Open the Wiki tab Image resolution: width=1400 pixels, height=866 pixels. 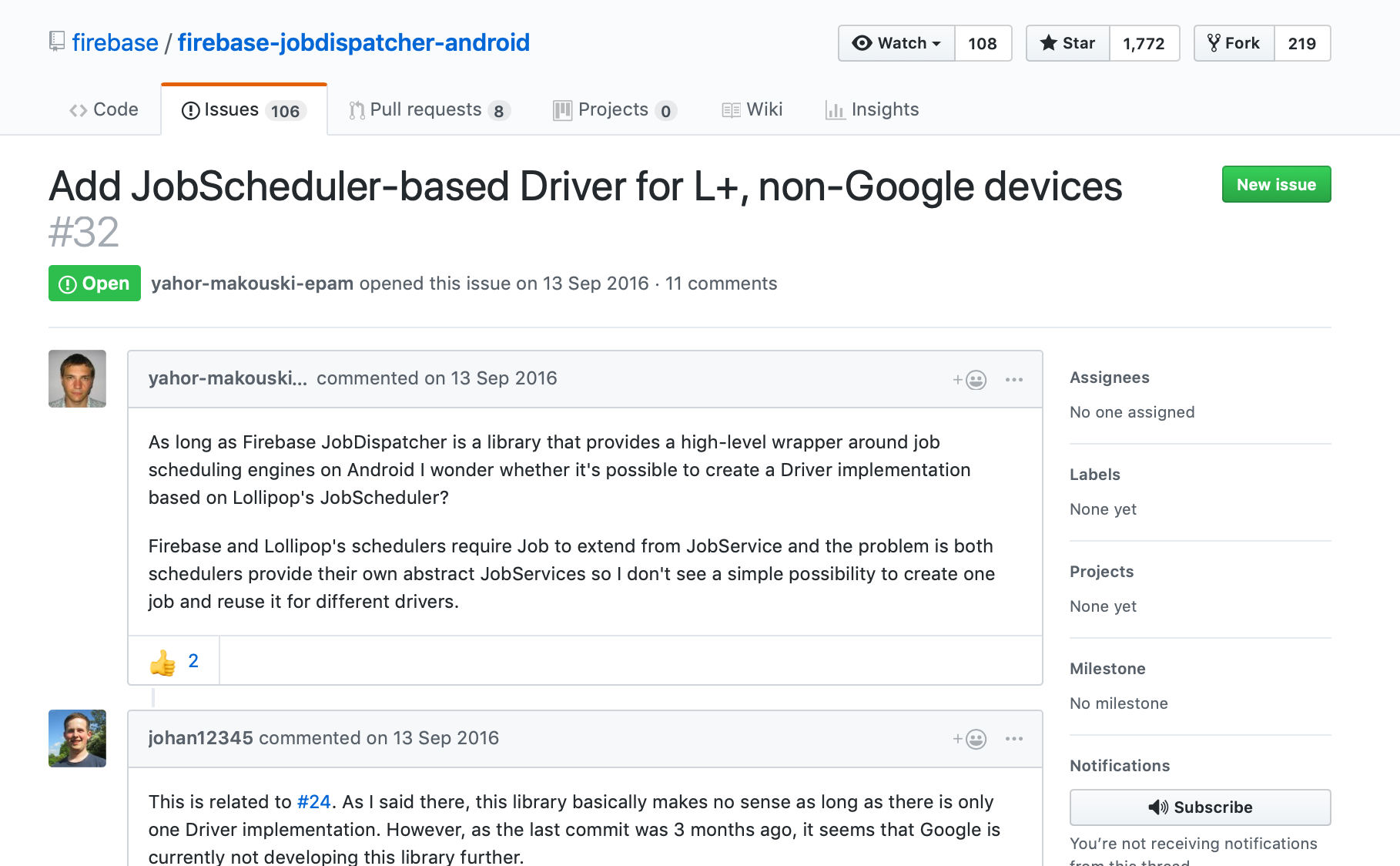click(x=752, y=109)
